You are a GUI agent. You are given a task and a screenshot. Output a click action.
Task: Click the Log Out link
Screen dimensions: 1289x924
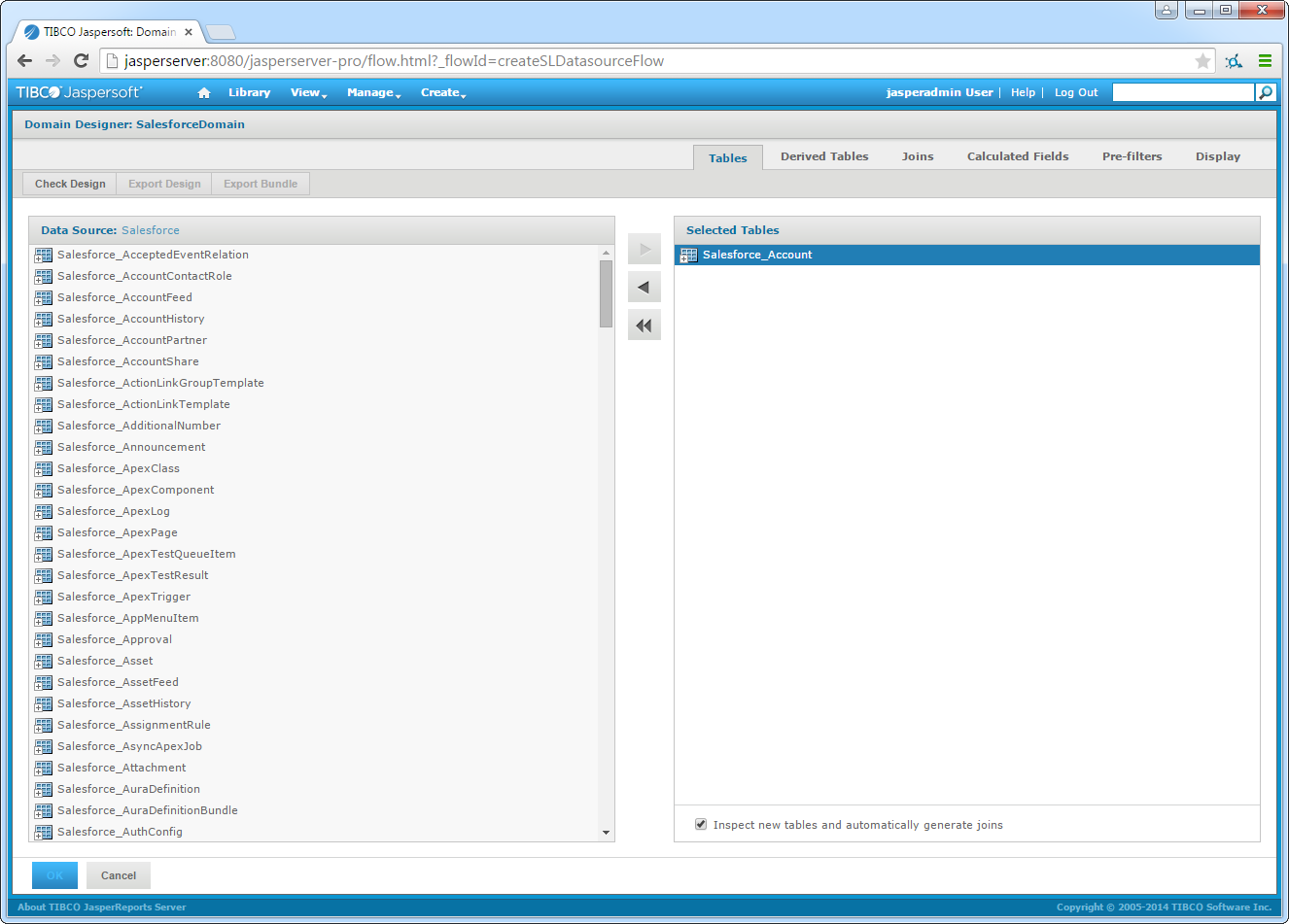point(1075,93)
